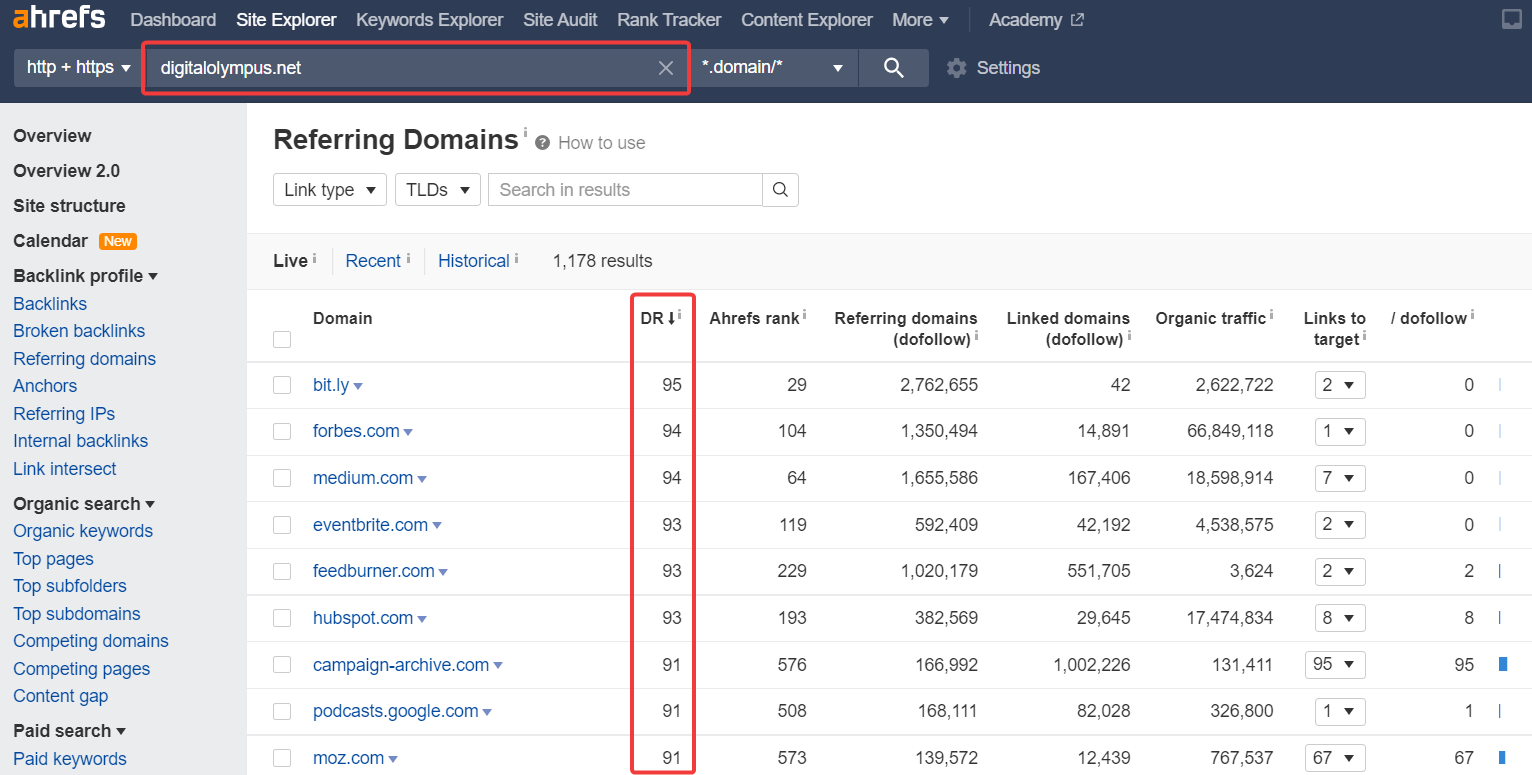This screenshot has height=775, width=1532.
Task: Open the moz.com domain link
Action: [x=348, y=758]
